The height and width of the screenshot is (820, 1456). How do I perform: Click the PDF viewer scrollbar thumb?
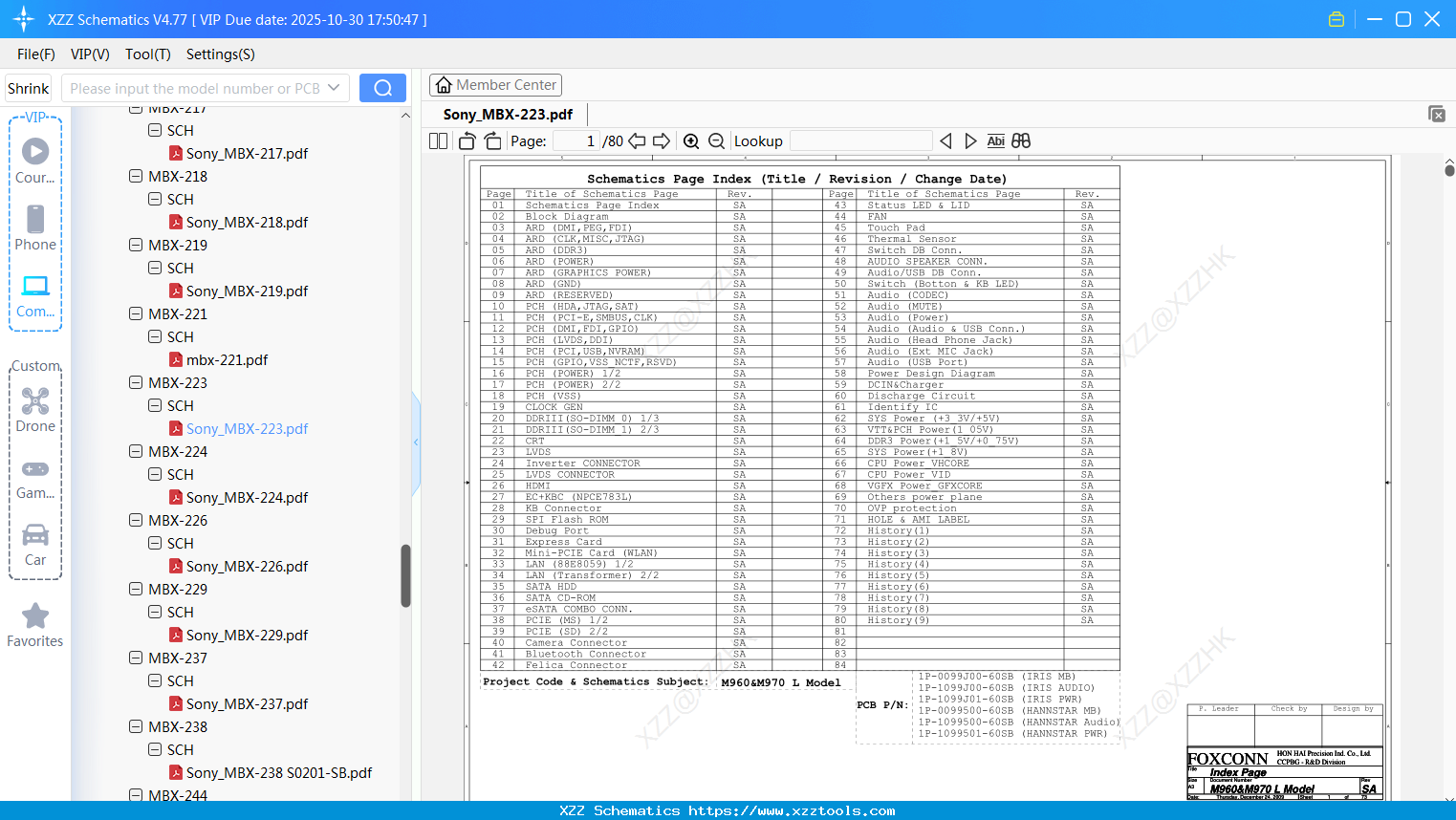coord(1449,170)
